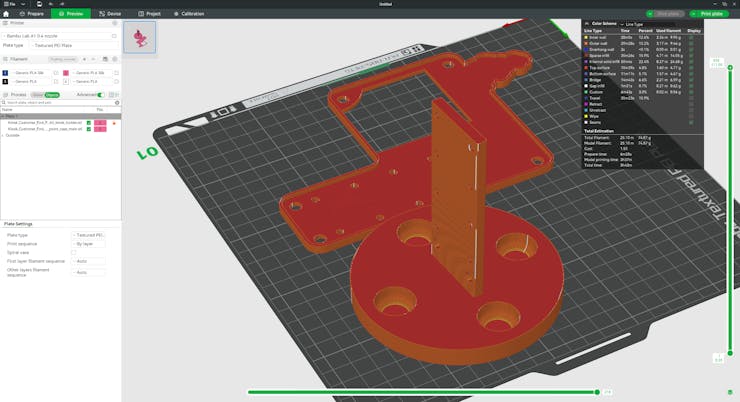Open filament 3 Generic PLA dropdown

pos(31,81)
